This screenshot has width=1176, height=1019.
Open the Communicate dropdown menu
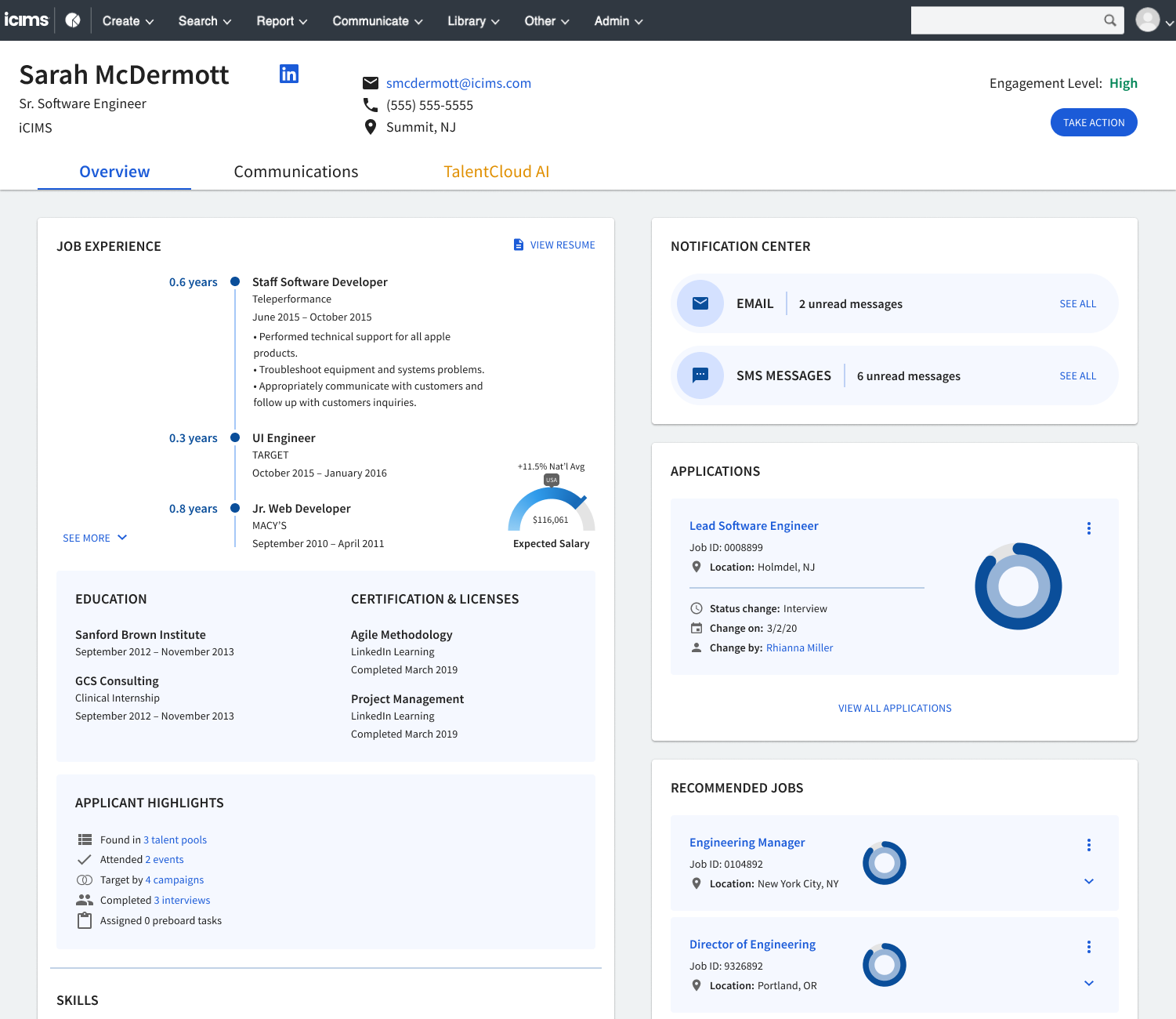[378, 21]
